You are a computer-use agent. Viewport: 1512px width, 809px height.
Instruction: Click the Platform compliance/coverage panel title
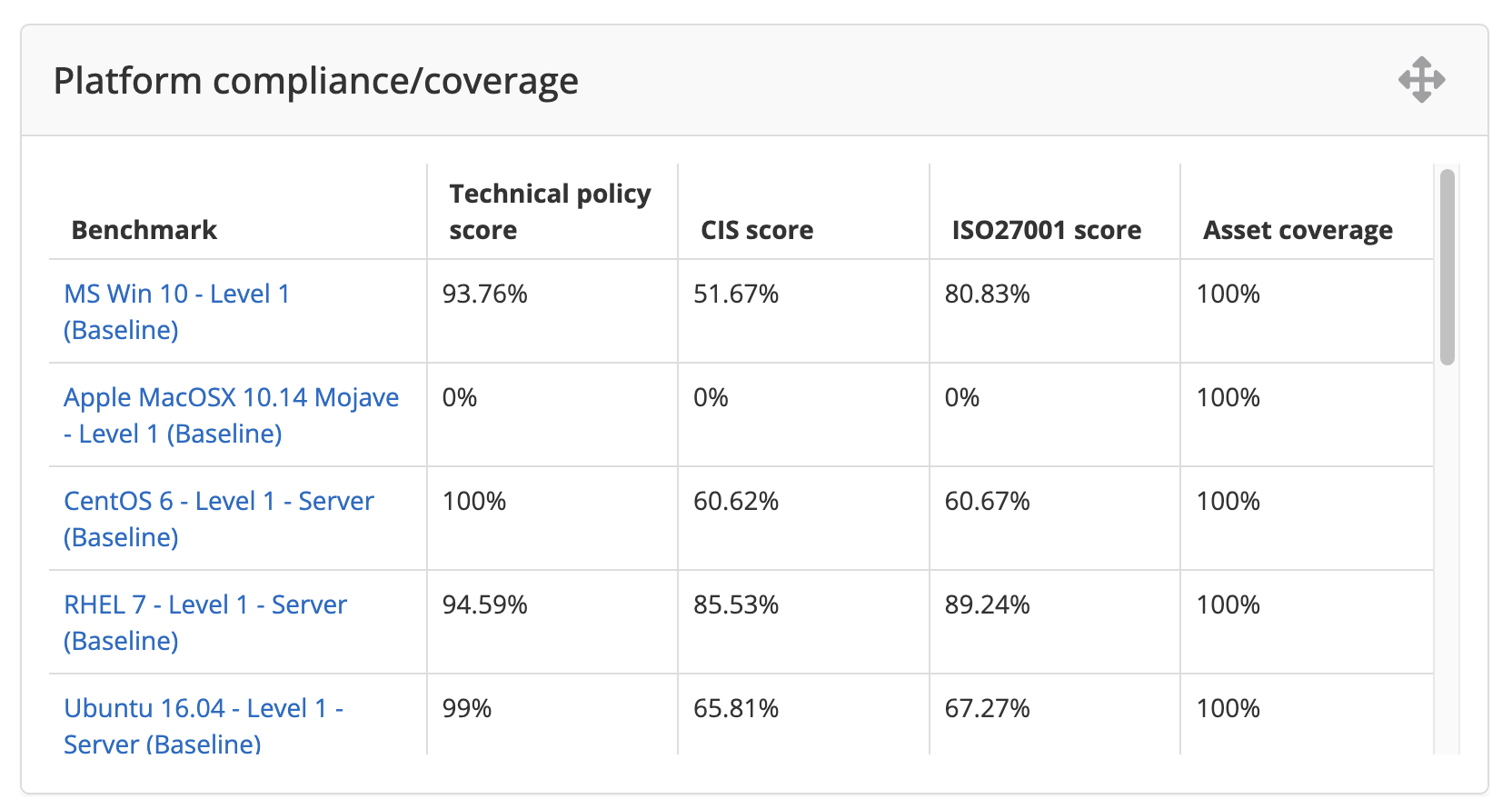tap(315, 81)
